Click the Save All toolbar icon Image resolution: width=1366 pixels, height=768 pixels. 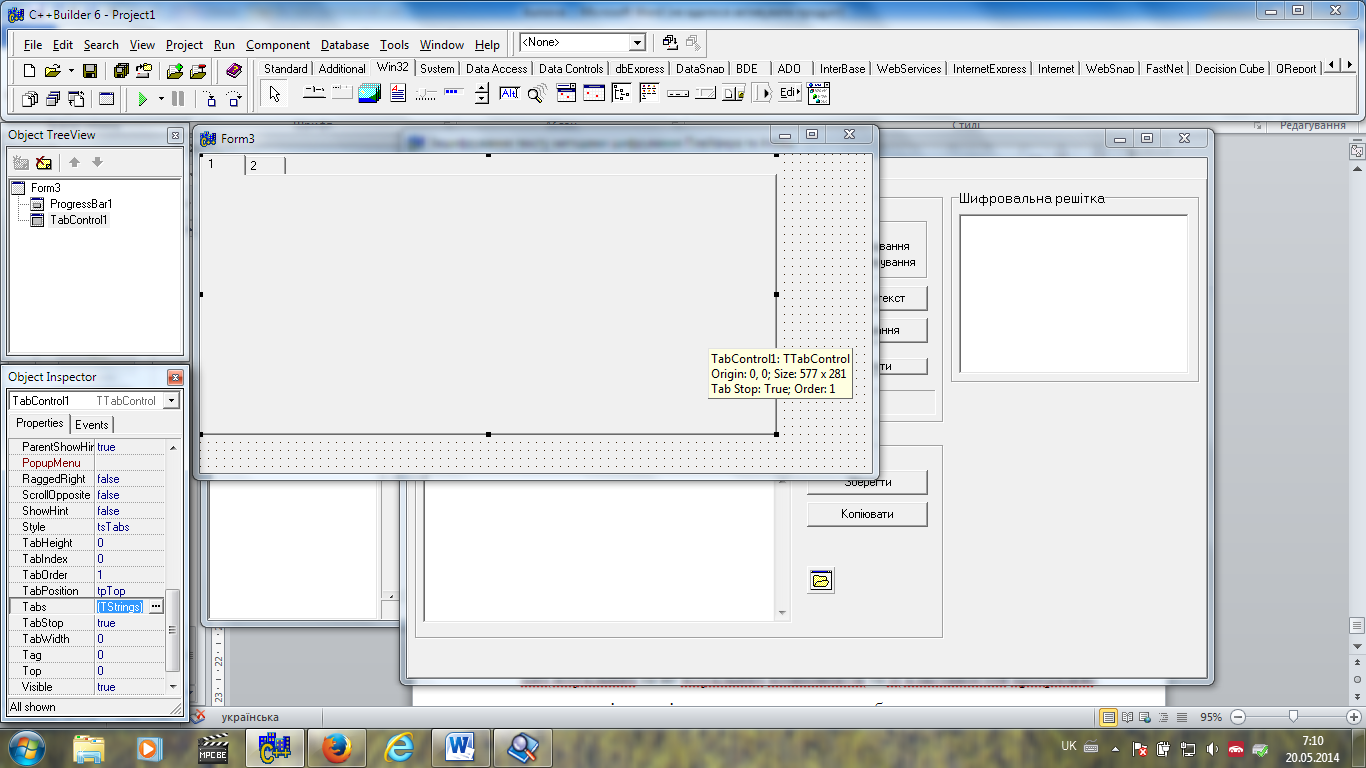point(121,71)
